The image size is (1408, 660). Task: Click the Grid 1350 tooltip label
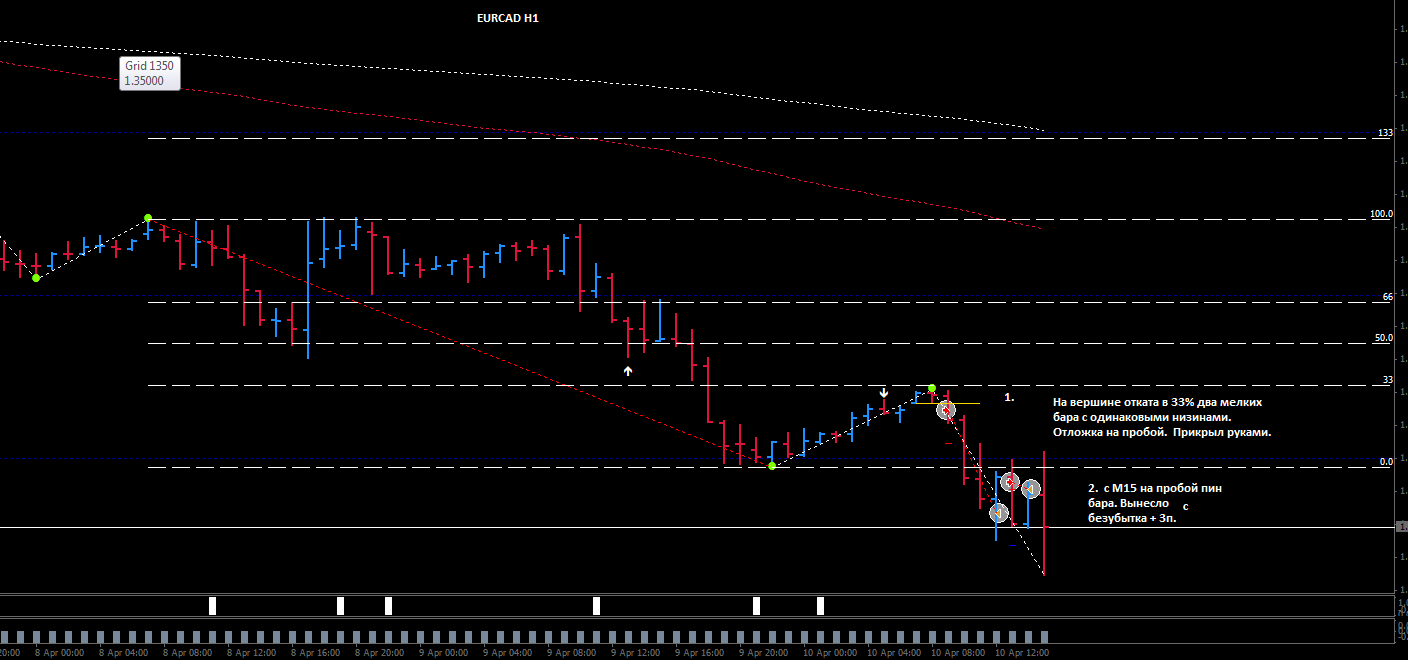tap(149, 66)
